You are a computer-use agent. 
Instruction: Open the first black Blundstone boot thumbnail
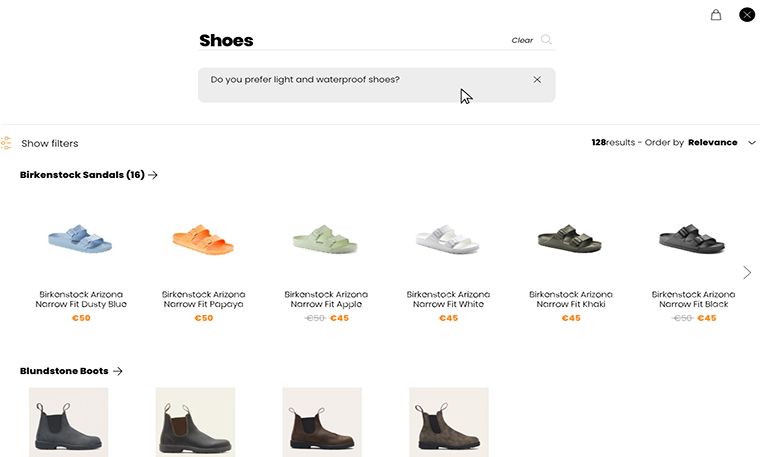(x=68, y=422)
